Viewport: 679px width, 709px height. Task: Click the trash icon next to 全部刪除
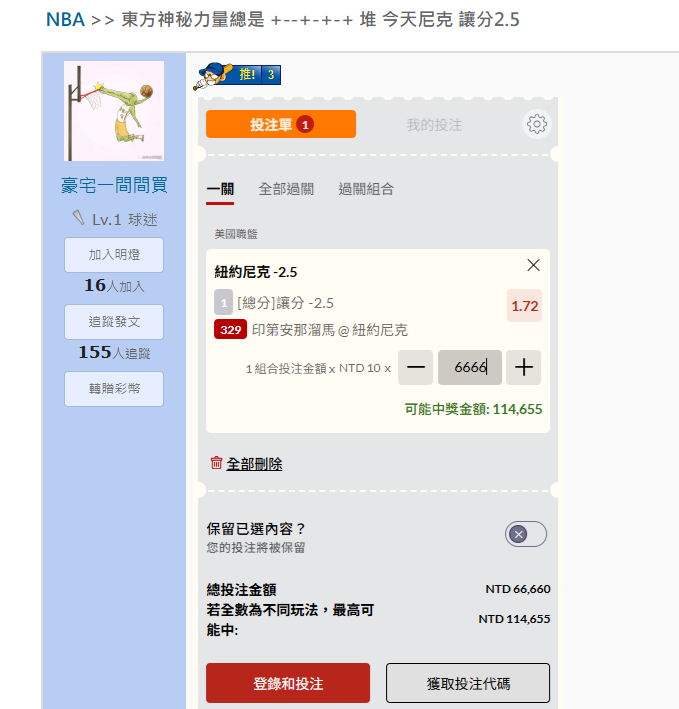click(x=216, y=463)
